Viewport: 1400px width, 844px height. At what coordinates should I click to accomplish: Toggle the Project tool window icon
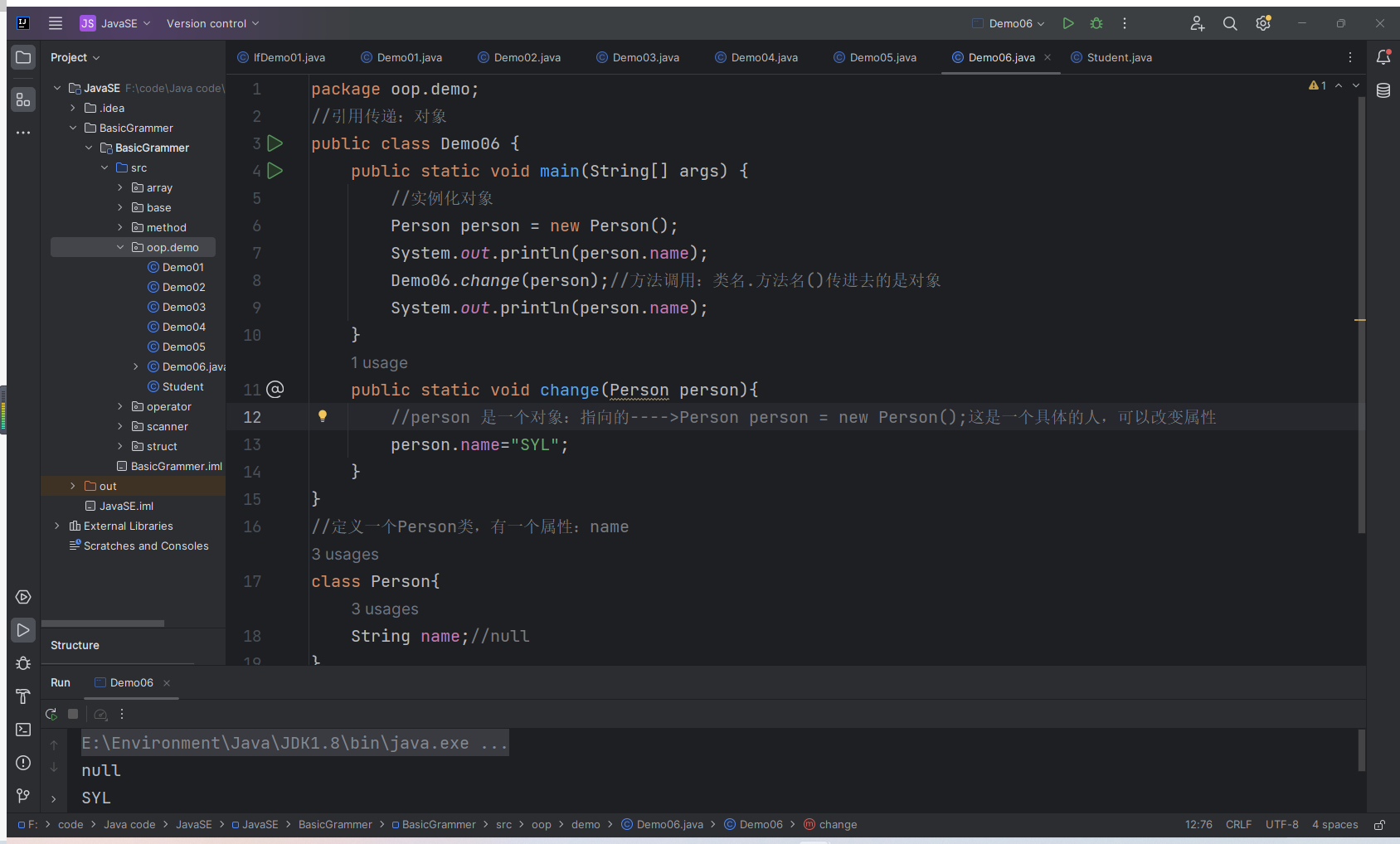point(23,57)
